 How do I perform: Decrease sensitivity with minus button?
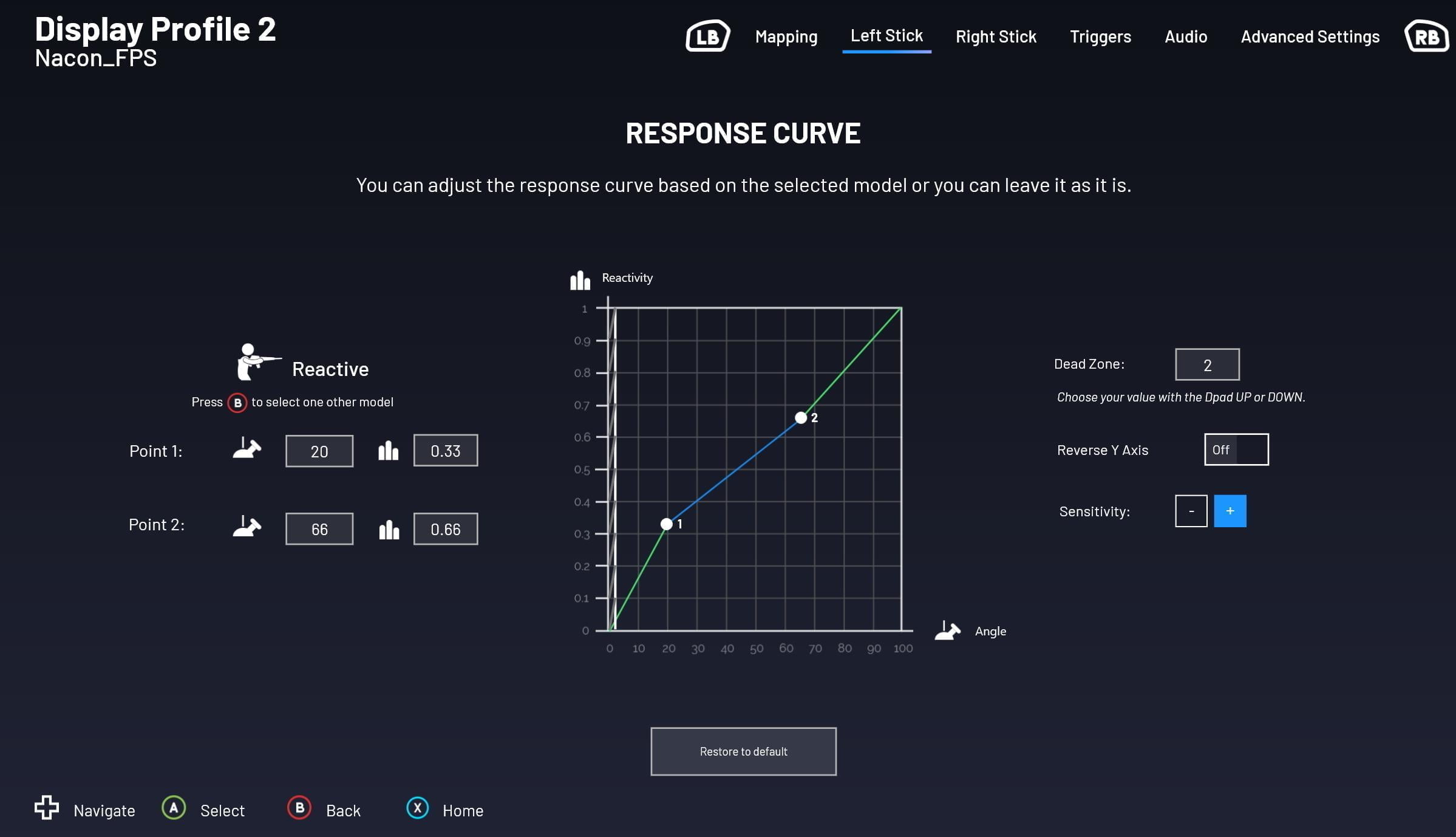pos(1191,511)
